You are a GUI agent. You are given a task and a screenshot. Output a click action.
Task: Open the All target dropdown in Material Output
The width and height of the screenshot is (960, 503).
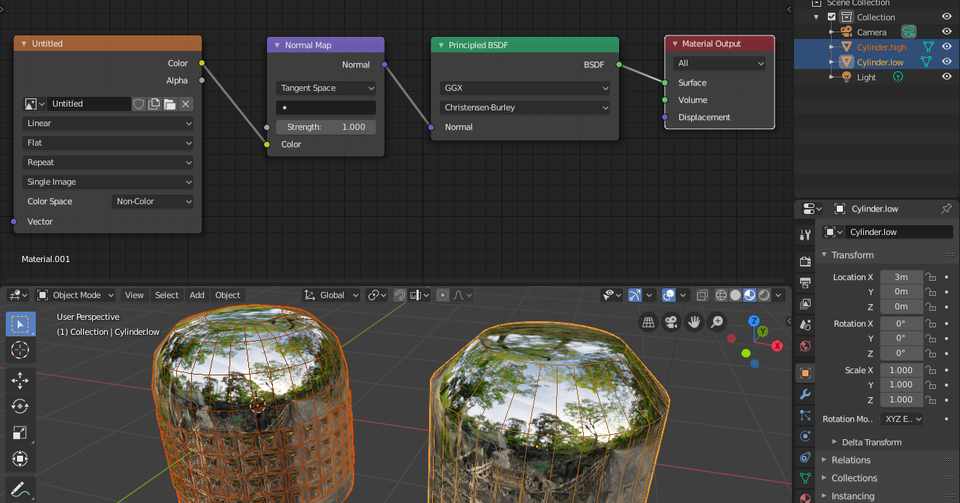pos(720,63)
